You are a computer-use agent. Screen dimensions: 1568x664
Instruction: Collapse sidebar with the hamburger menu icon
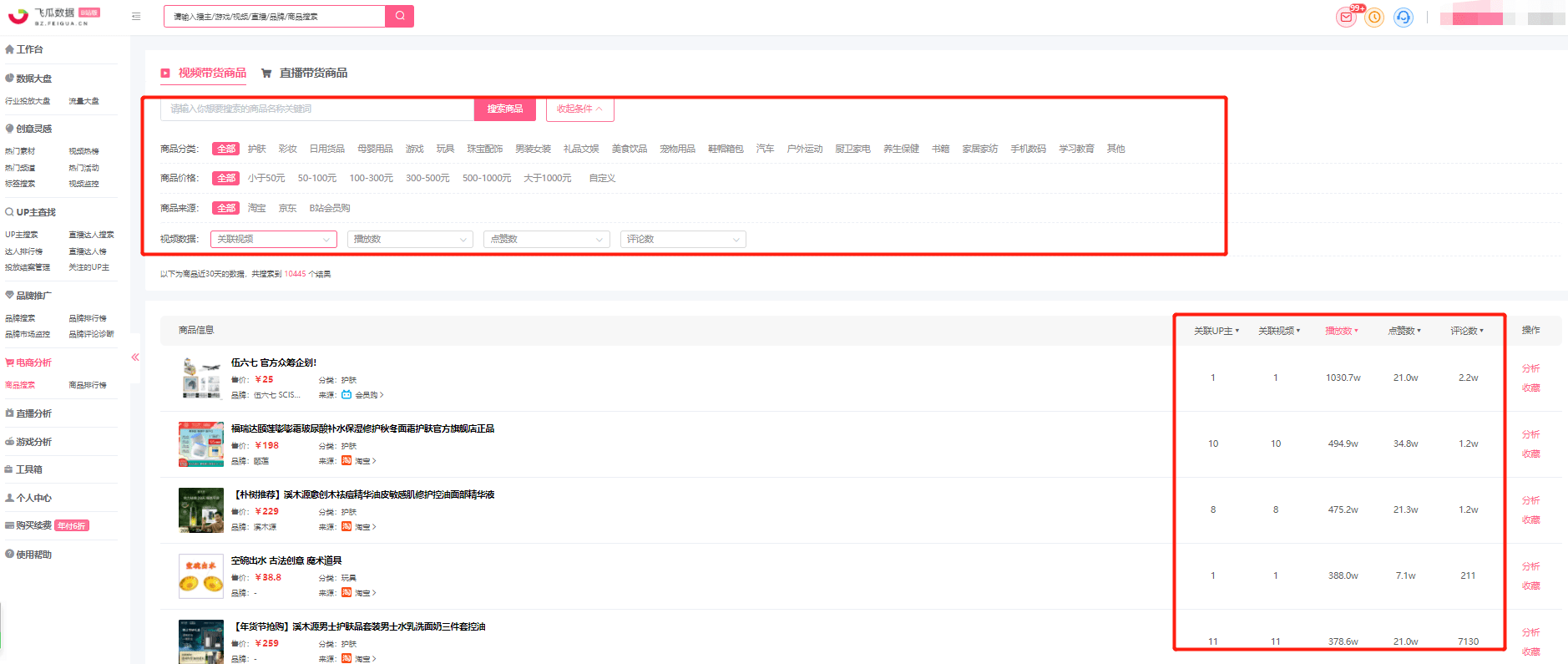point(136,16)
